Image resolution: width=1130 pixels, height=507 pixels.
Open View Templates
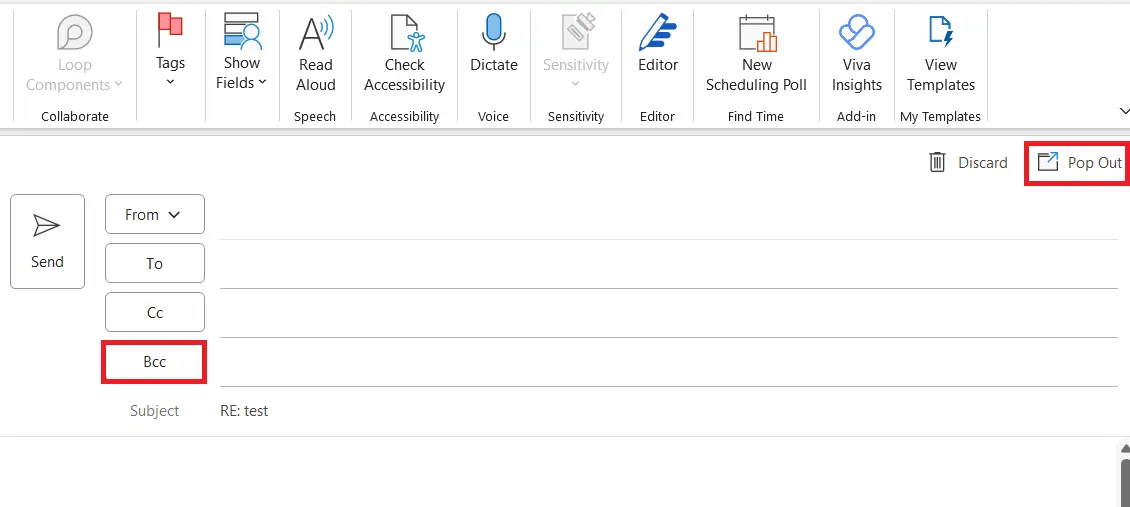coord(940,54)
